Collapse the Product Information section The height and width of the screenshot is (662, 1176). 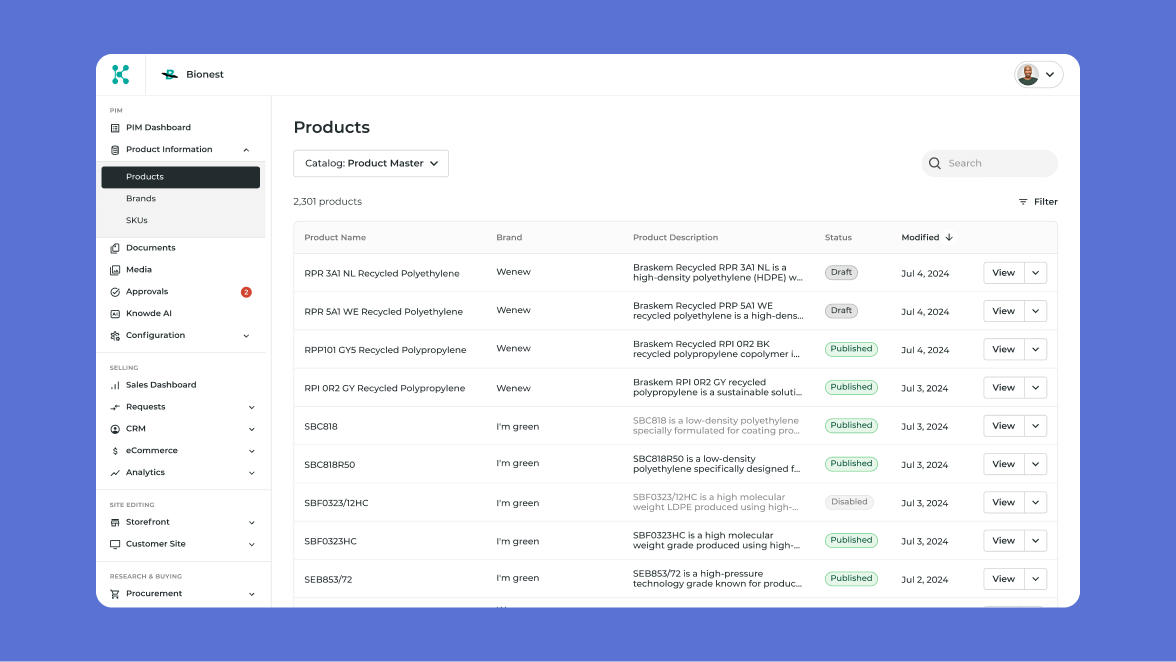246,150
